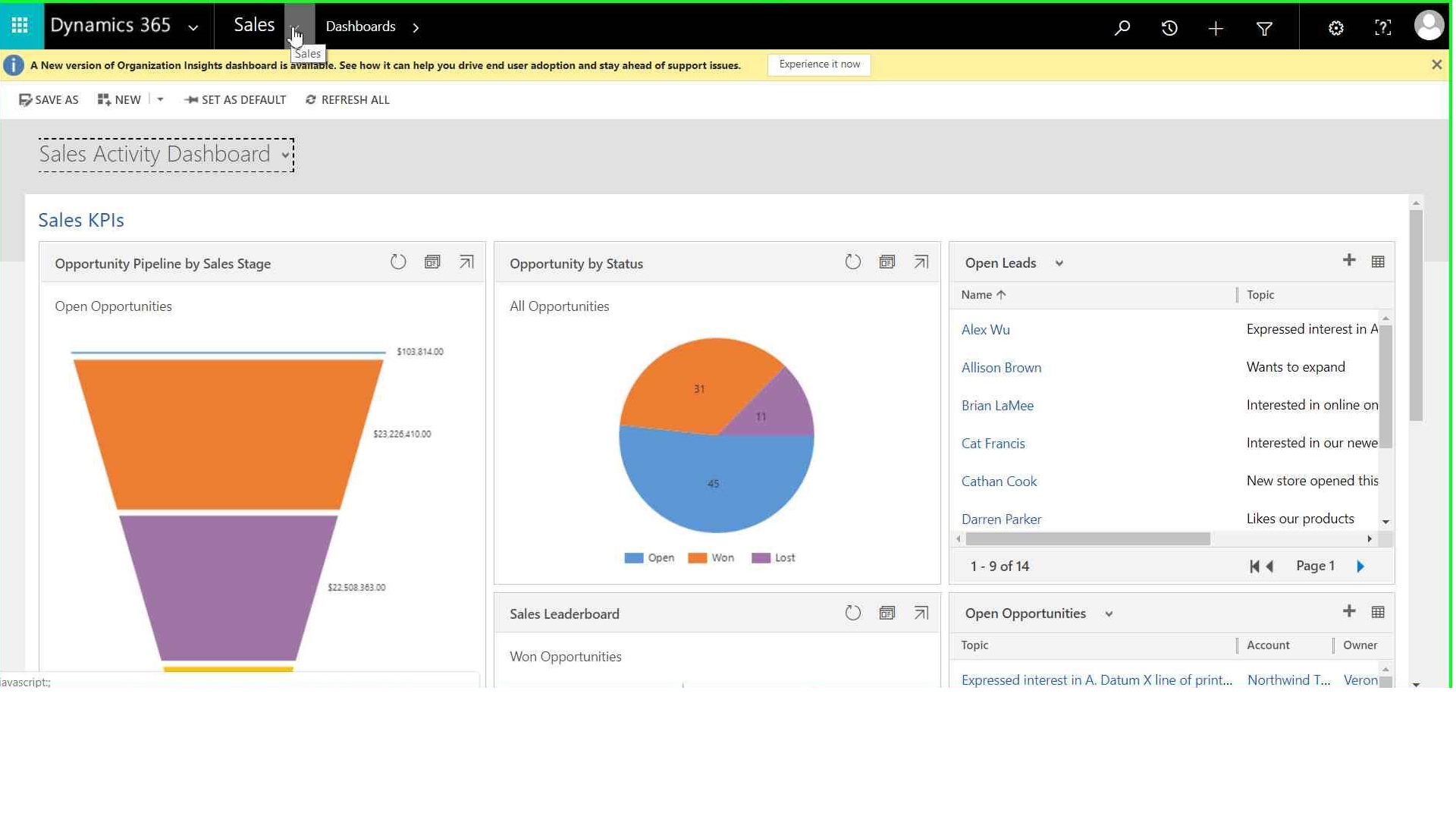Click the search magnifier icon
This screenshot has height=819, width=1456.
[1122, 28]
